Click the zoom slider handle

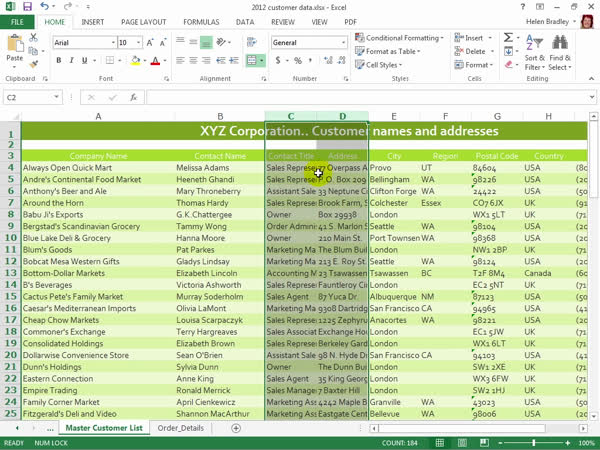point(534,443)
